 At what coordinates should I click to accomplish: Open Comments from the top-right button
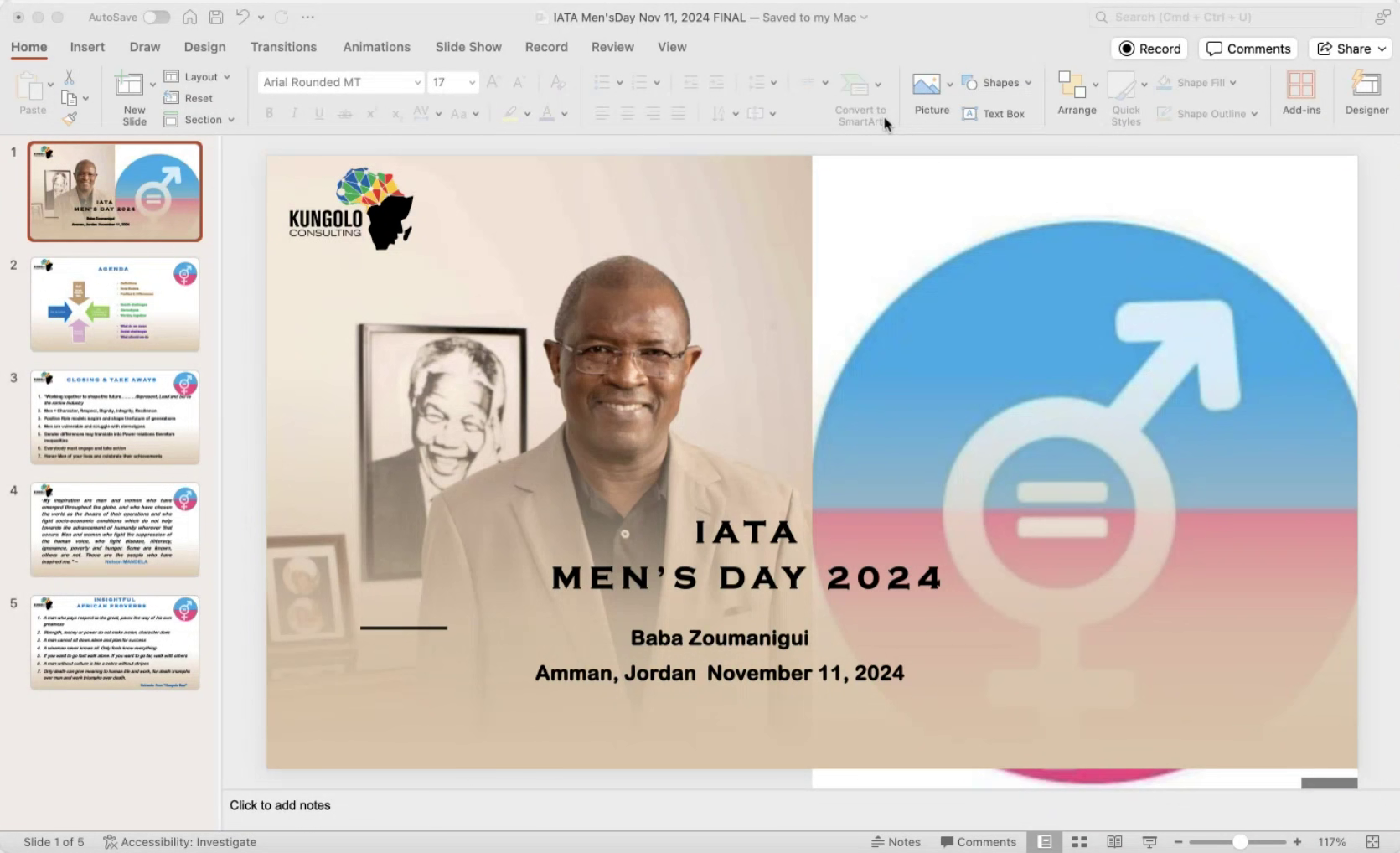(1248, 49)
